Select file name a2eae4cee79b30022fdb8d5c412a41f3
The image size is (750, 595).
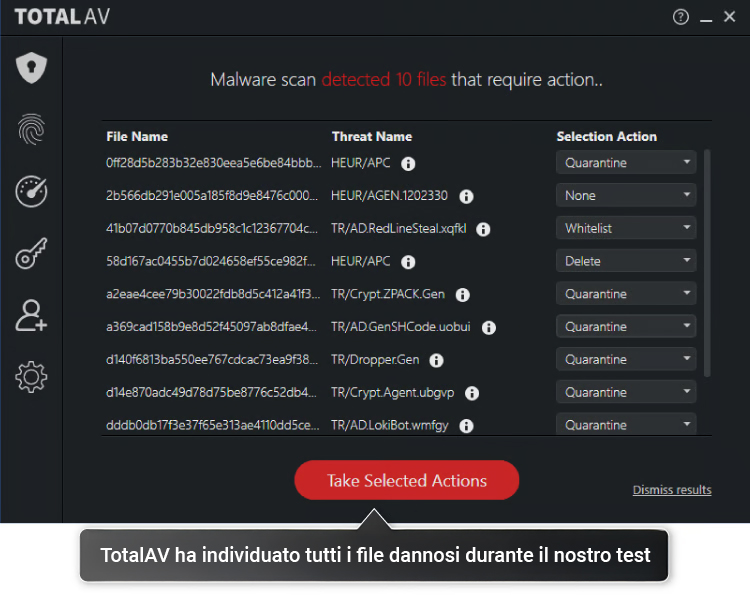tap(213, 294)
